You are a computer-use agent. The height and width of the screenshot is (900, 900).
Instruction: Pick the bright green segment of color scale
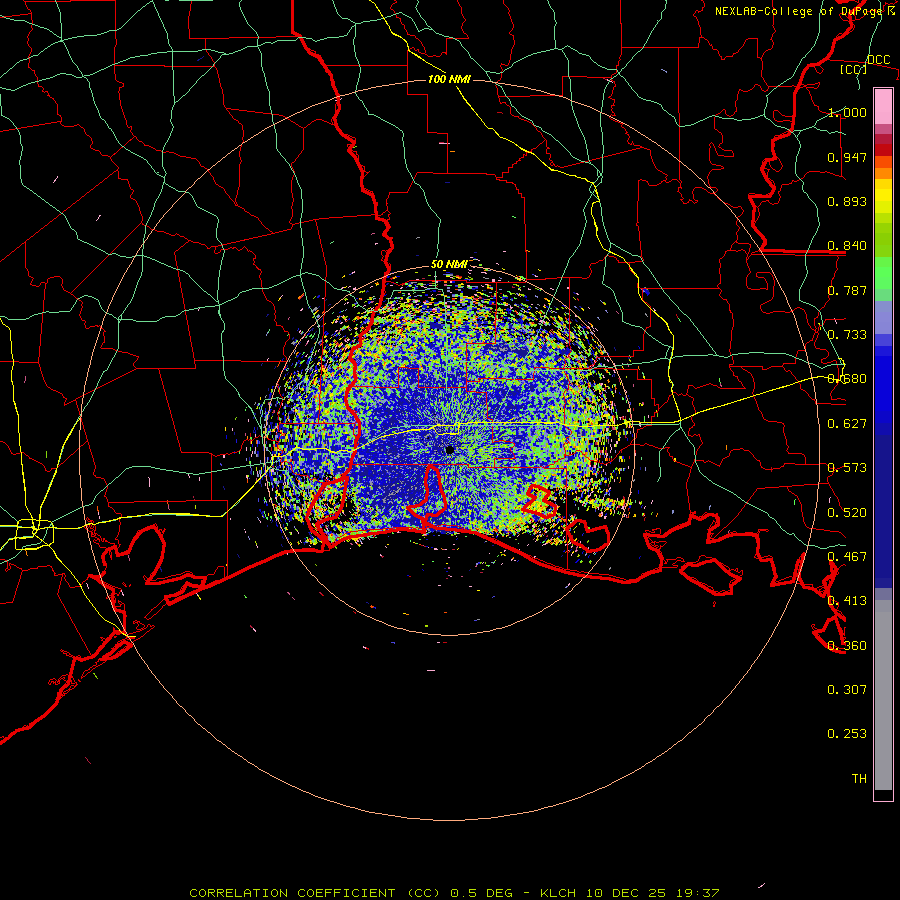point(883,273)
